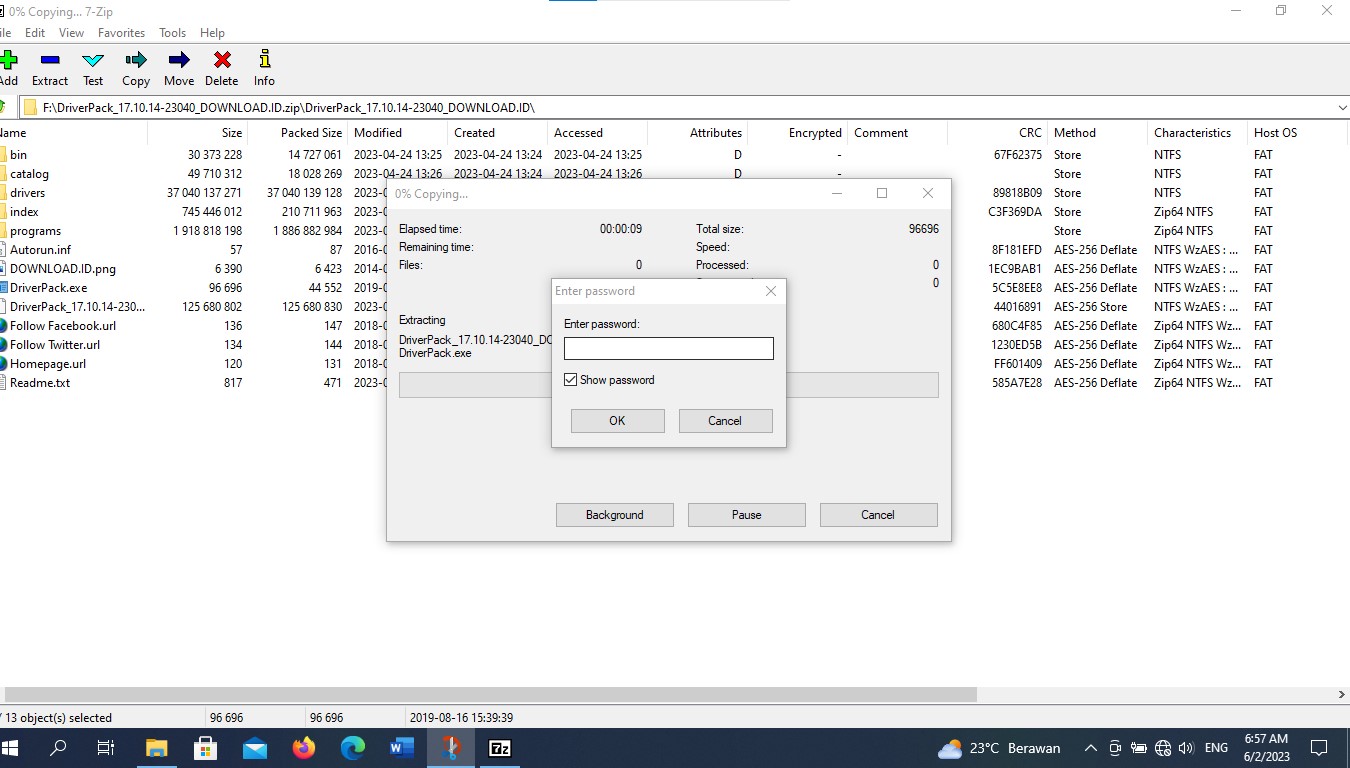Open File Explorer from taskbar
This screenshot has width=1350, height=768.
(157, 748)
